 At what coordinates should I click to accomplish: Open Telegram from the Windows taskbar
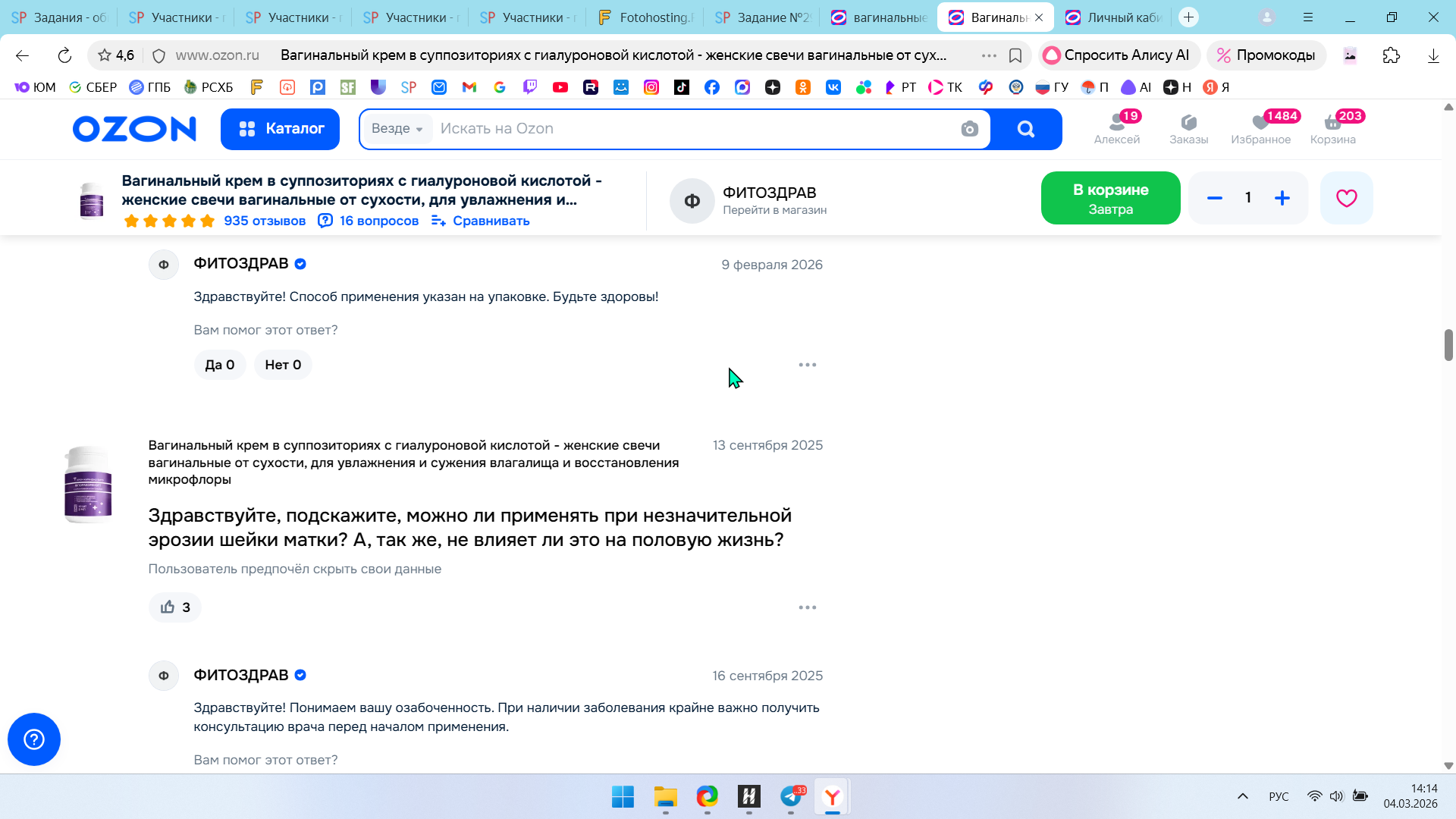[791, 796]
